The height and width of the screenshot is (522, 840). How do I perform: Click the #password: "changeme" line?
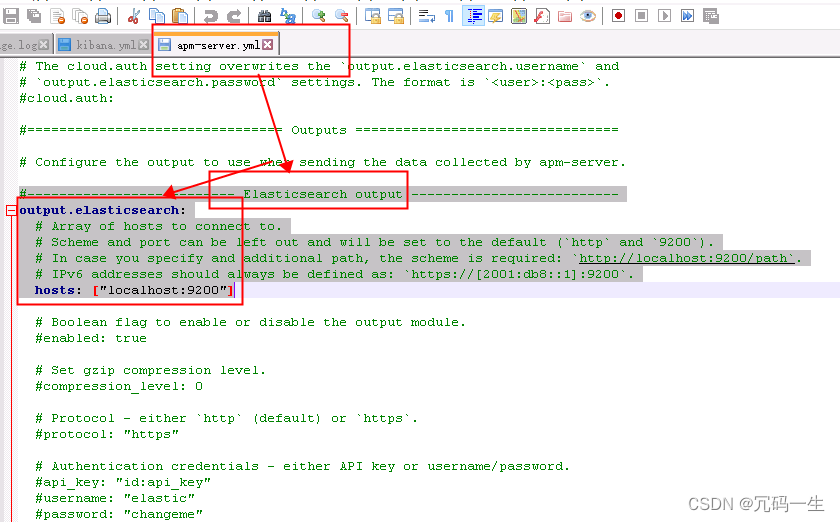click(x=119, y=514)
